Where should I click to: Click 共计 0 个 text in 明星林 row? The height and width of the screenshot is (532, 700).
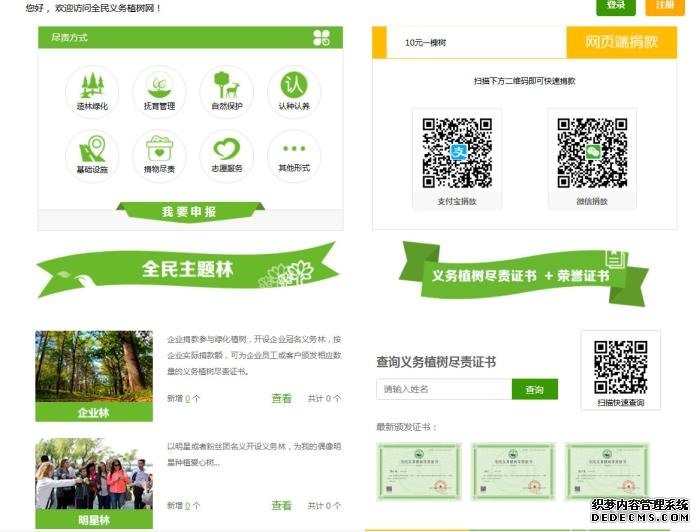coord(324,506)
